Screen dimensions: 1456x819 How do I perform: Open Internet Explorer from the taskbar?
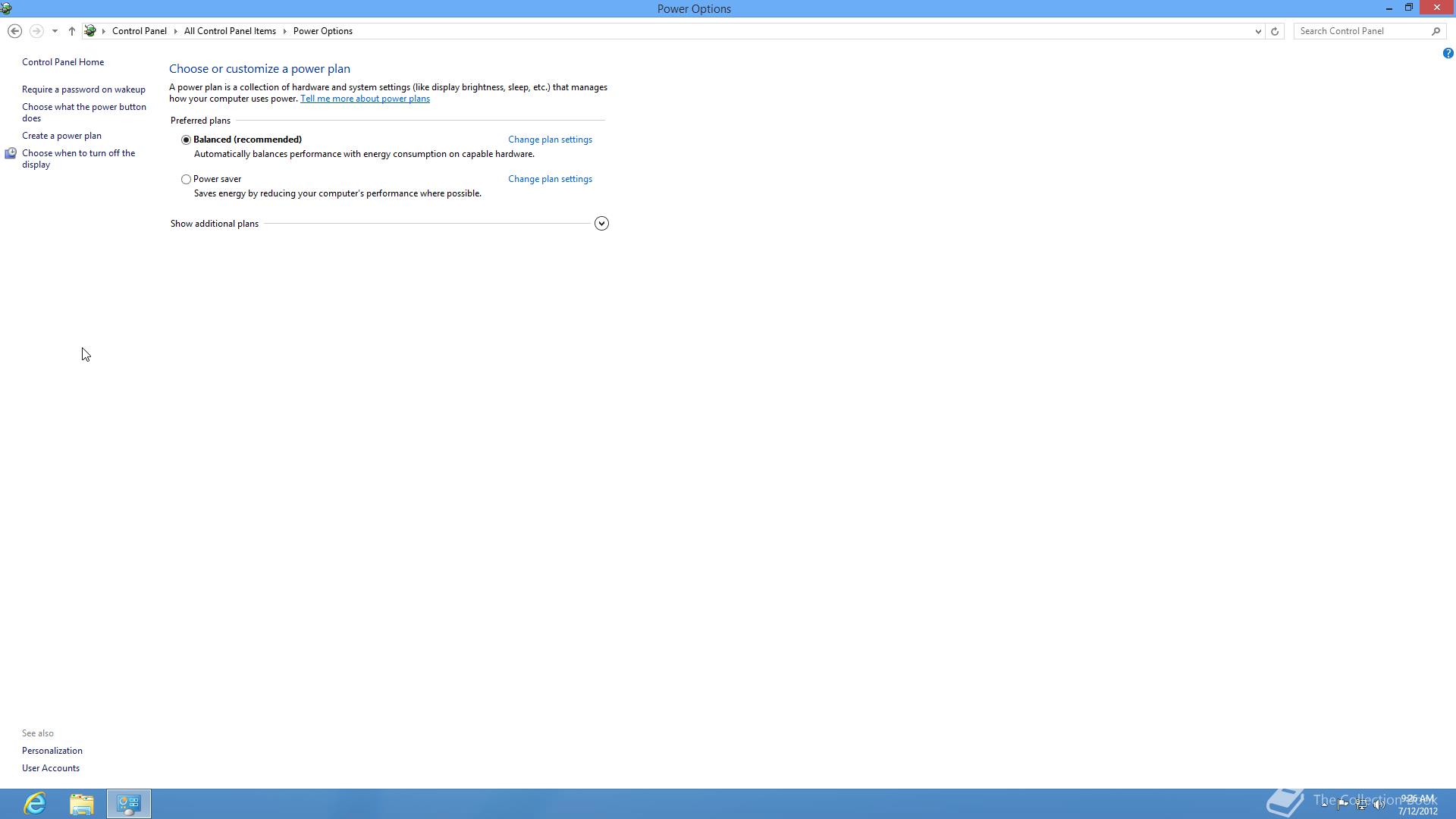[x=35, y=803]
